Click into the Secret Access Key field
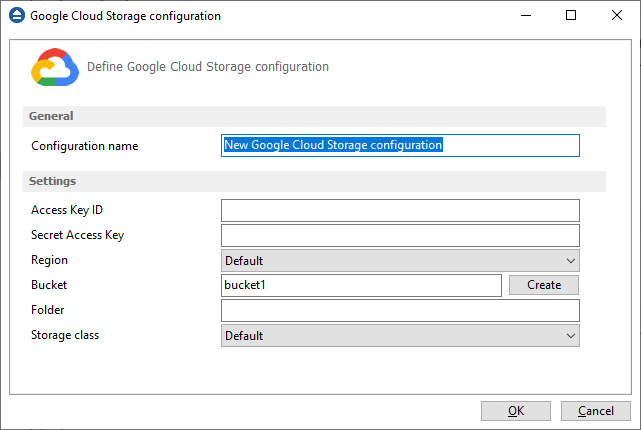Screen dimensions: 641x430 point(400,235)
